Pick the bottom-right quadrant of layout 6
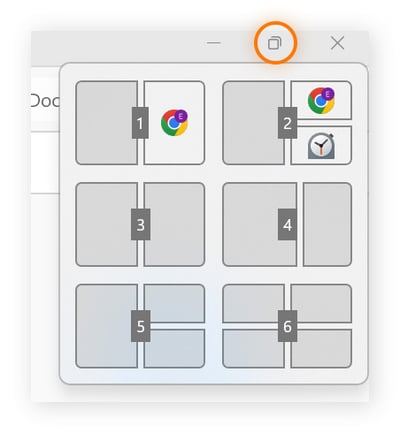400x433 pixels. (x=321, y=349)
